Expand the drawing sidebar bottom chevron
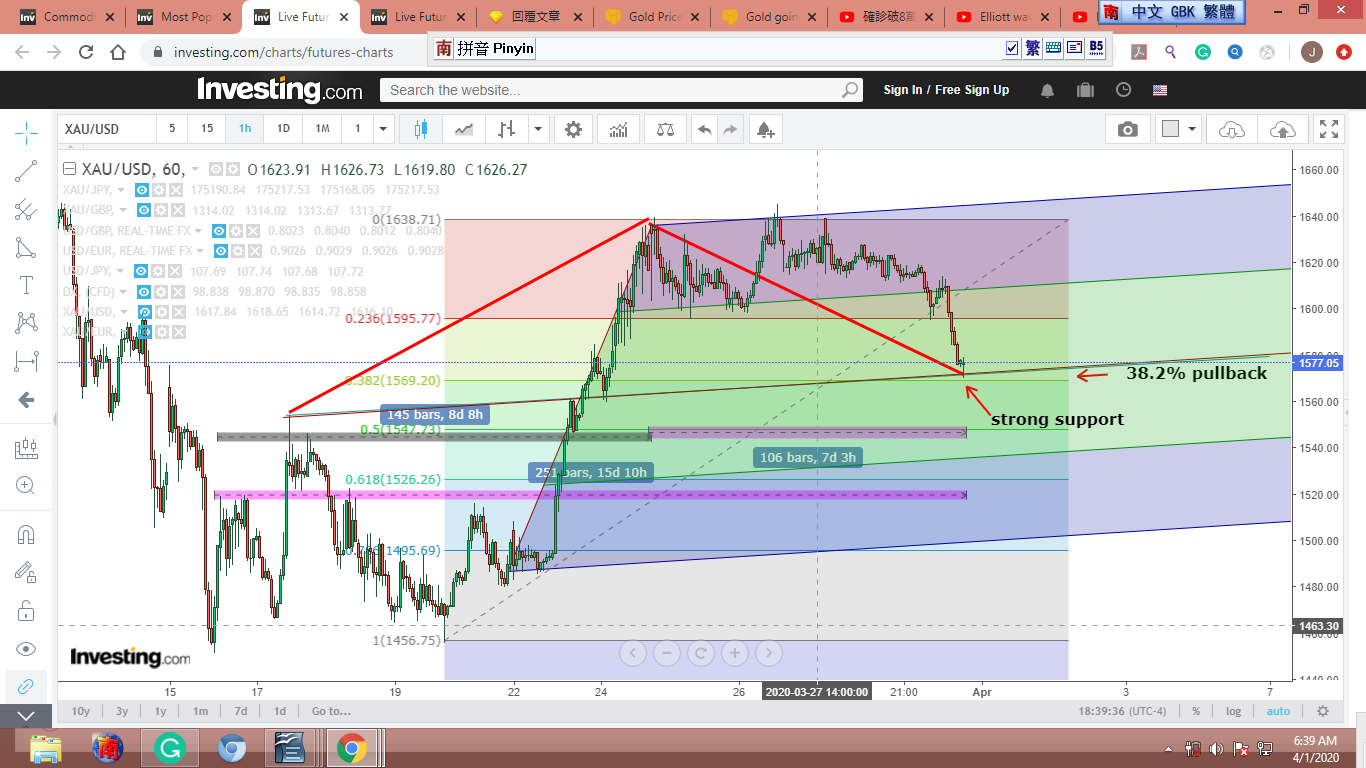The width and height of the screenshot is (1366, 768). pos(27,716)
